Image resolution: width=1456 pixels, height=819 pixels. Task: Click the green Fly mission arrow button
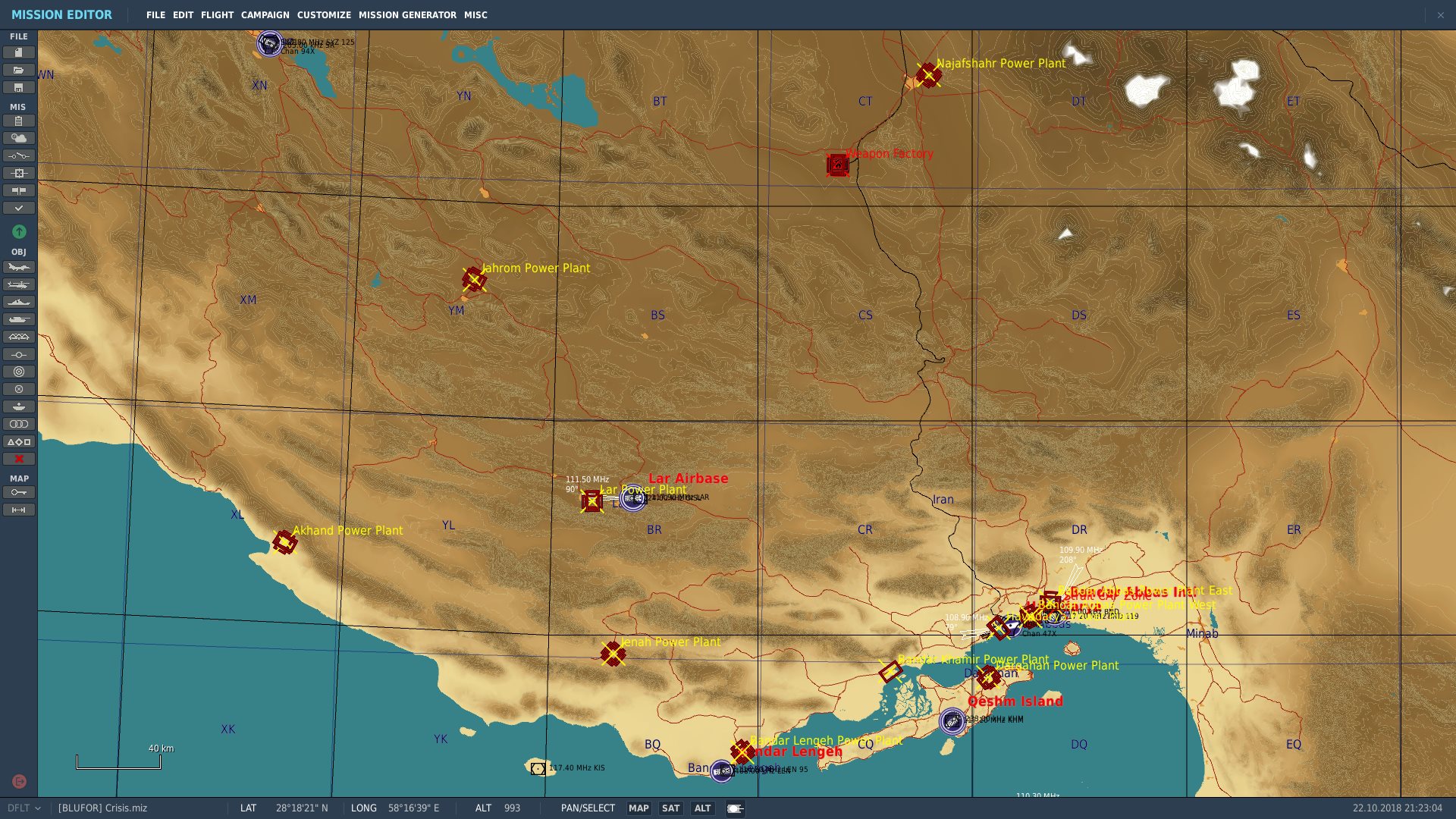click(19, 231)
